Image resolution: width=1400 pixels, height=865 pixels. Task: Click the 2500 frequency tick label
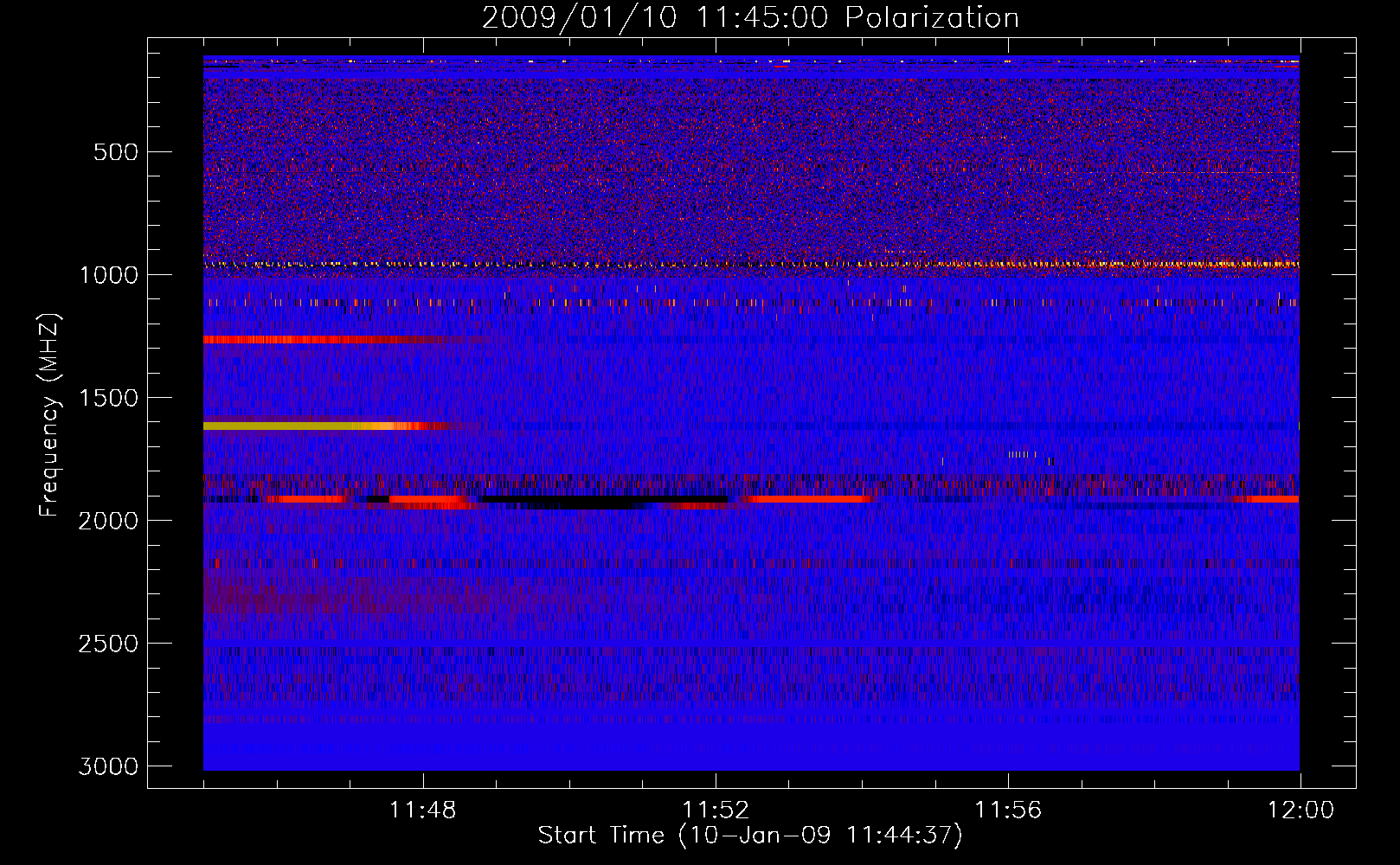click(108, 644)
